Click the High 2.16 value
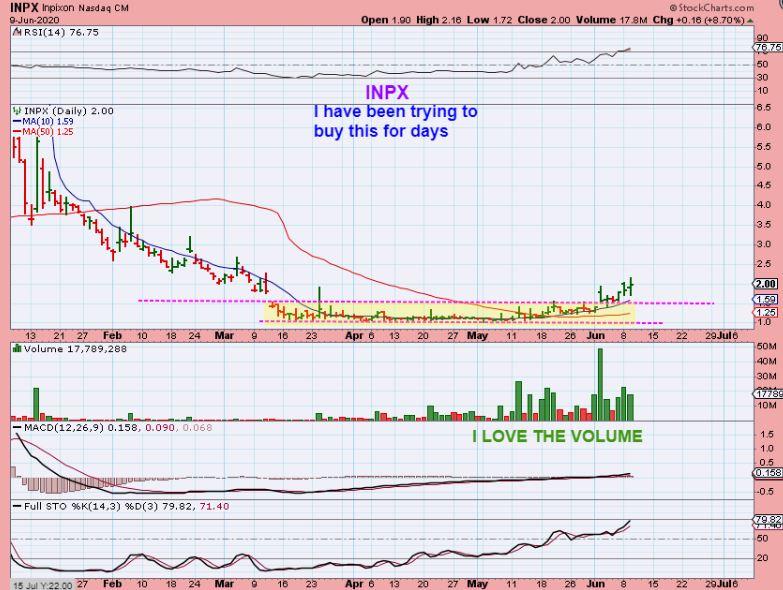This screenshot has height=590, width=783. (x=439, y=20)
